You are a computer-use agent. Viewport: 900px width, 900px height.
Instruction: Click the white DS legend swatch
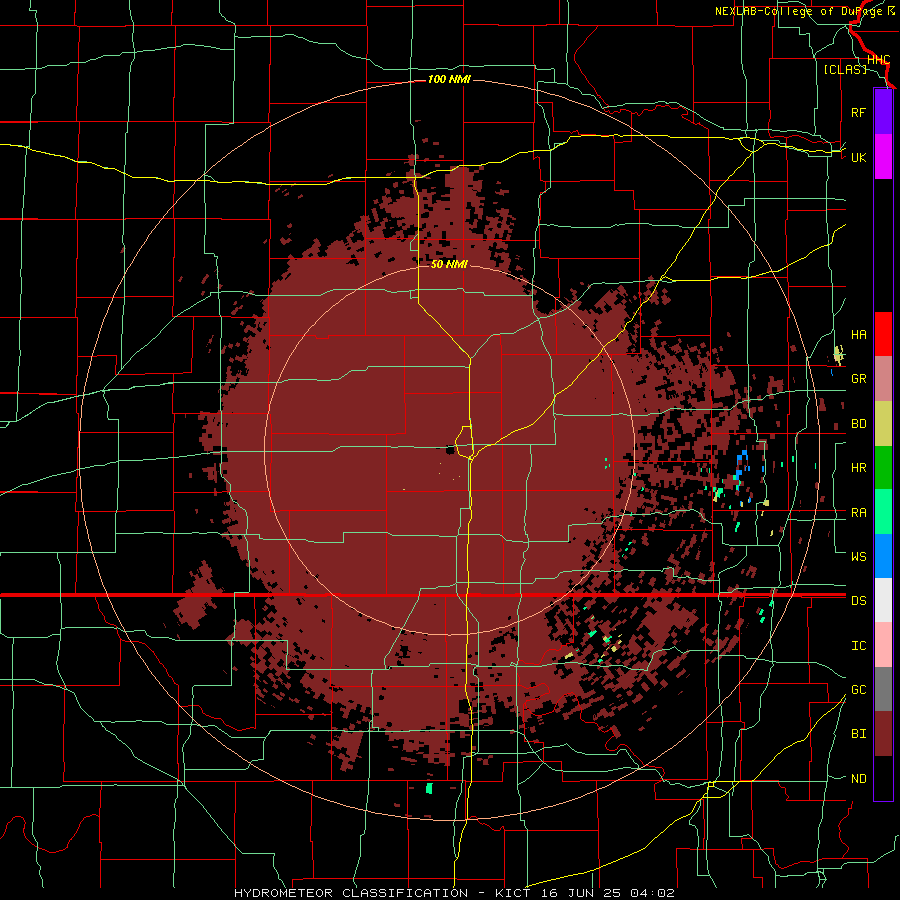click(x=883, y=600)
